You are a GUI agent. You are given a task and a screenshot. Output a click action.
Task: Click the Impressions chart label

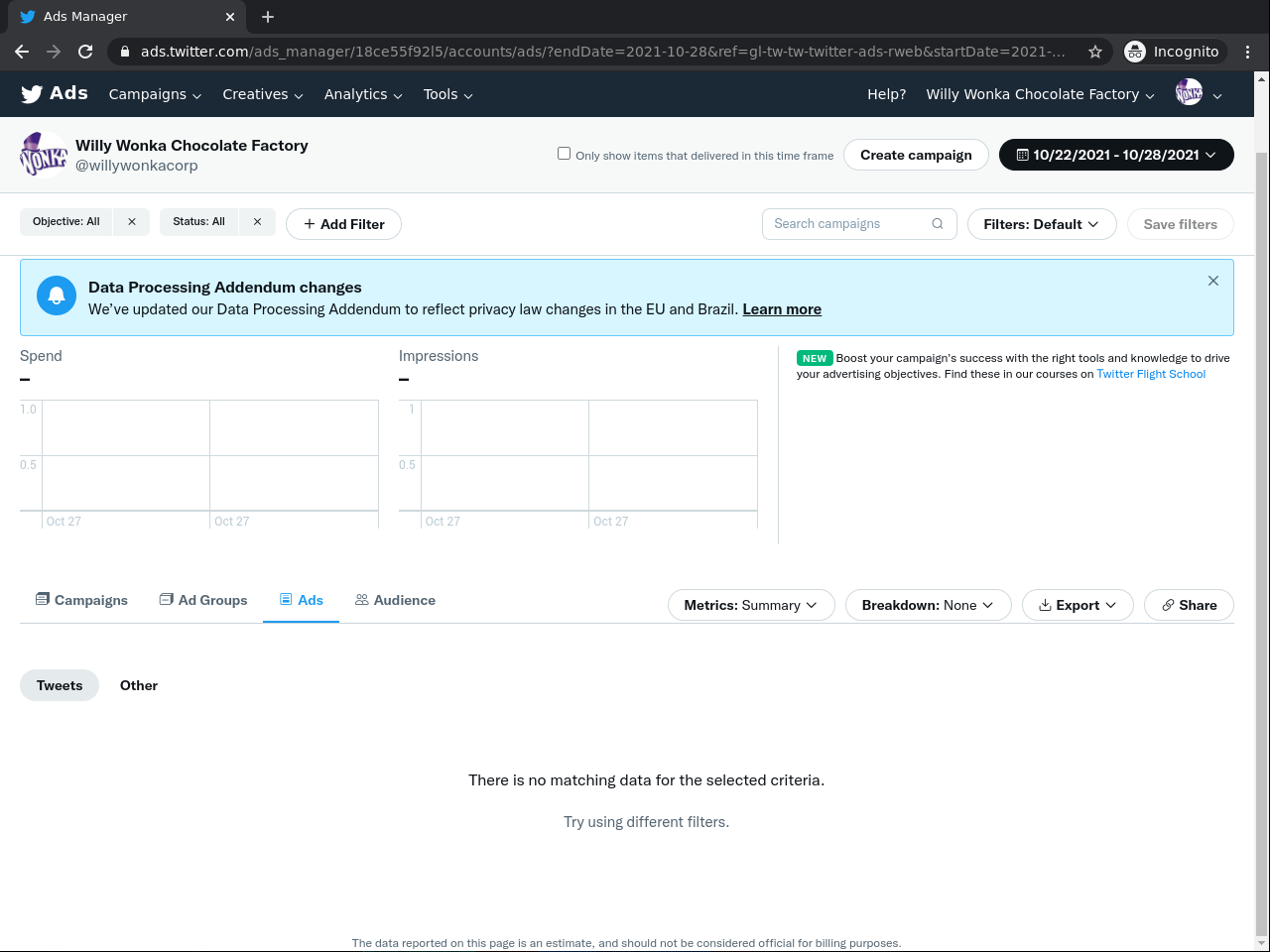pyautogui.click(x=439, y=356)
